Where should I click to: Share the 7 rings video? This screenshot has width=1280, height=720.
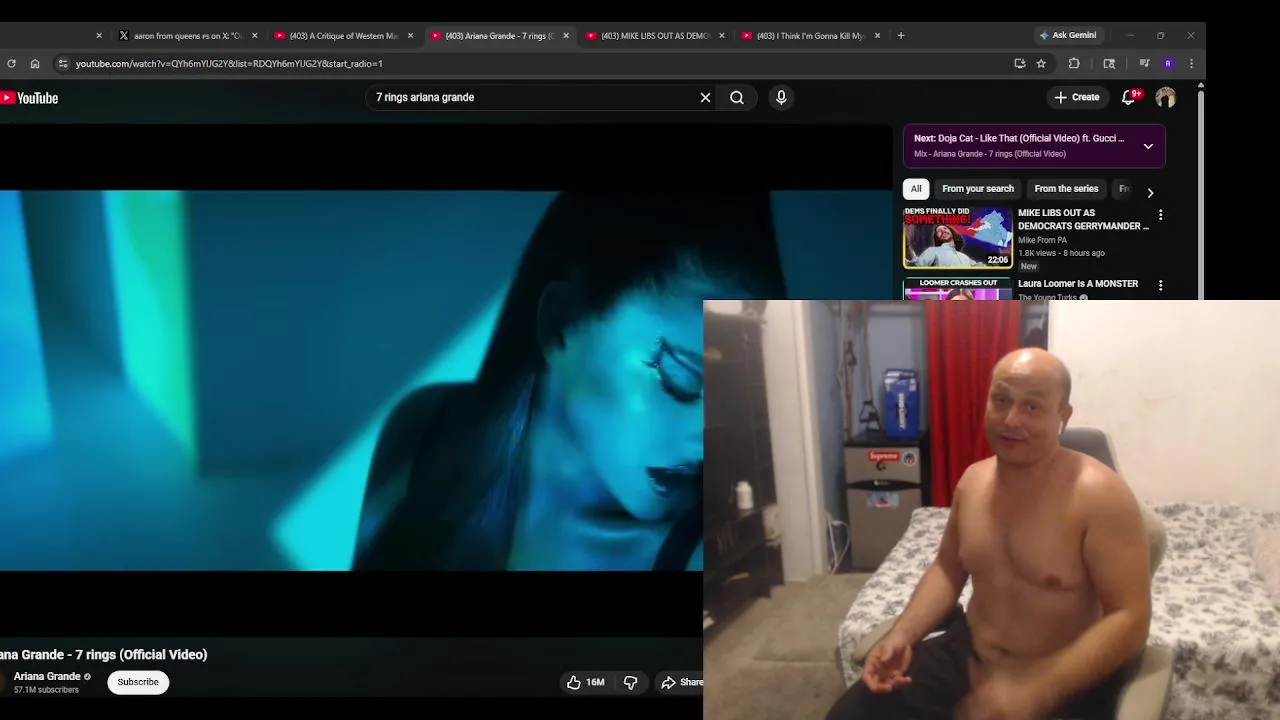point(682,682)
